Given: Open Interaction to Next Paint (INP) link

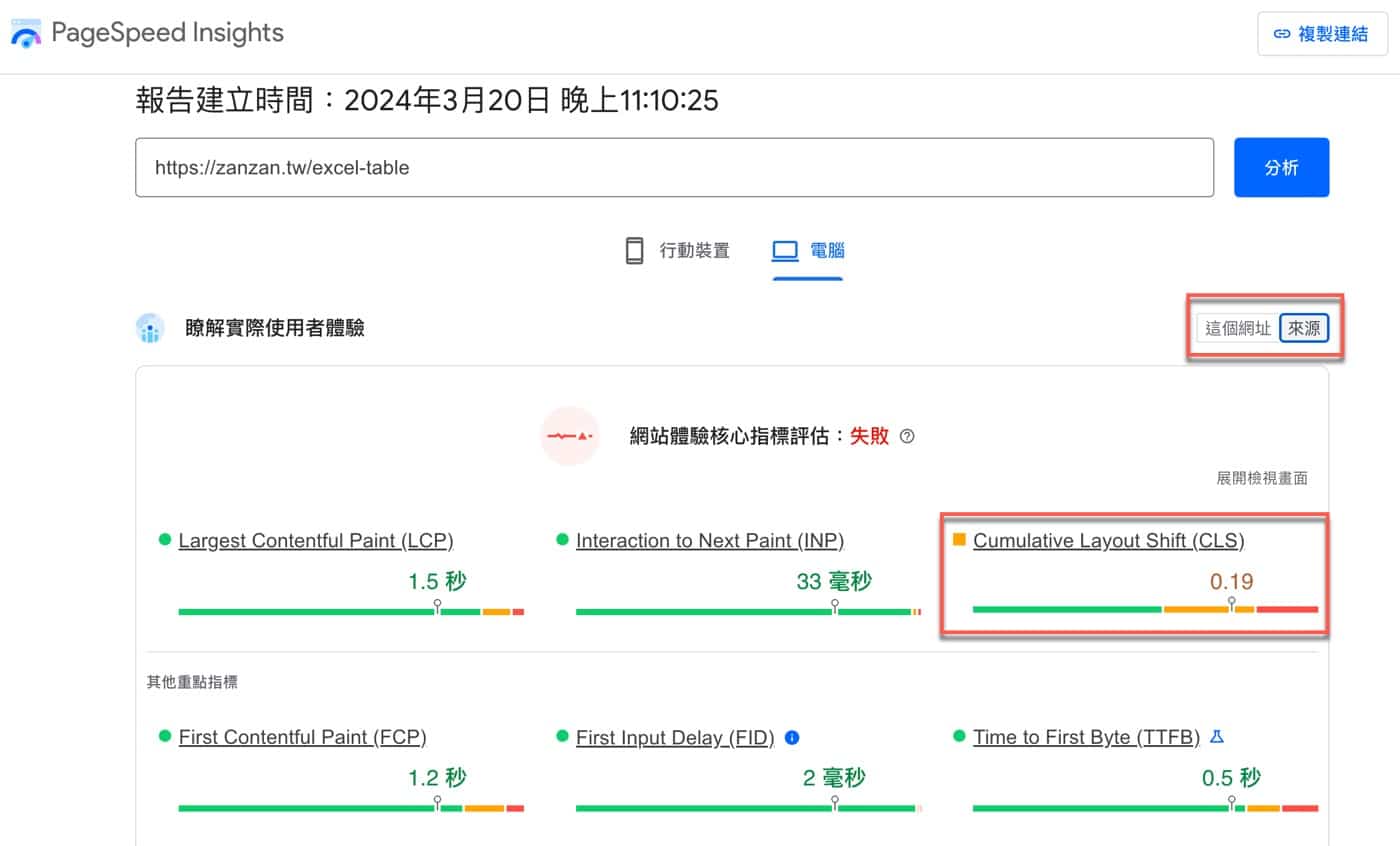Looking at the screenshot, I should [x=710, y=541].
